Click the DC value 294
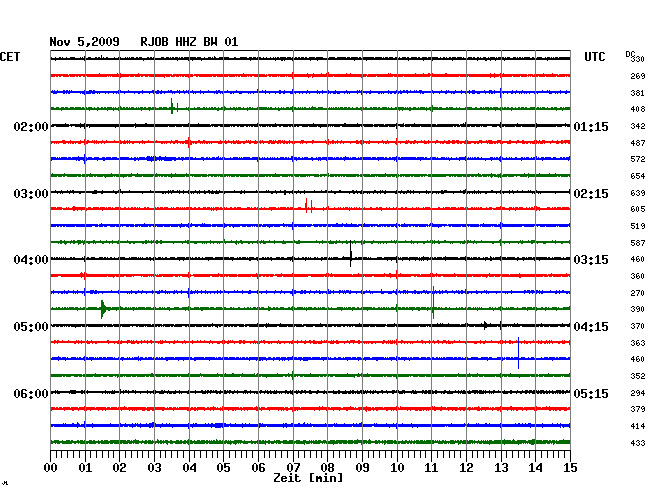 638,393
